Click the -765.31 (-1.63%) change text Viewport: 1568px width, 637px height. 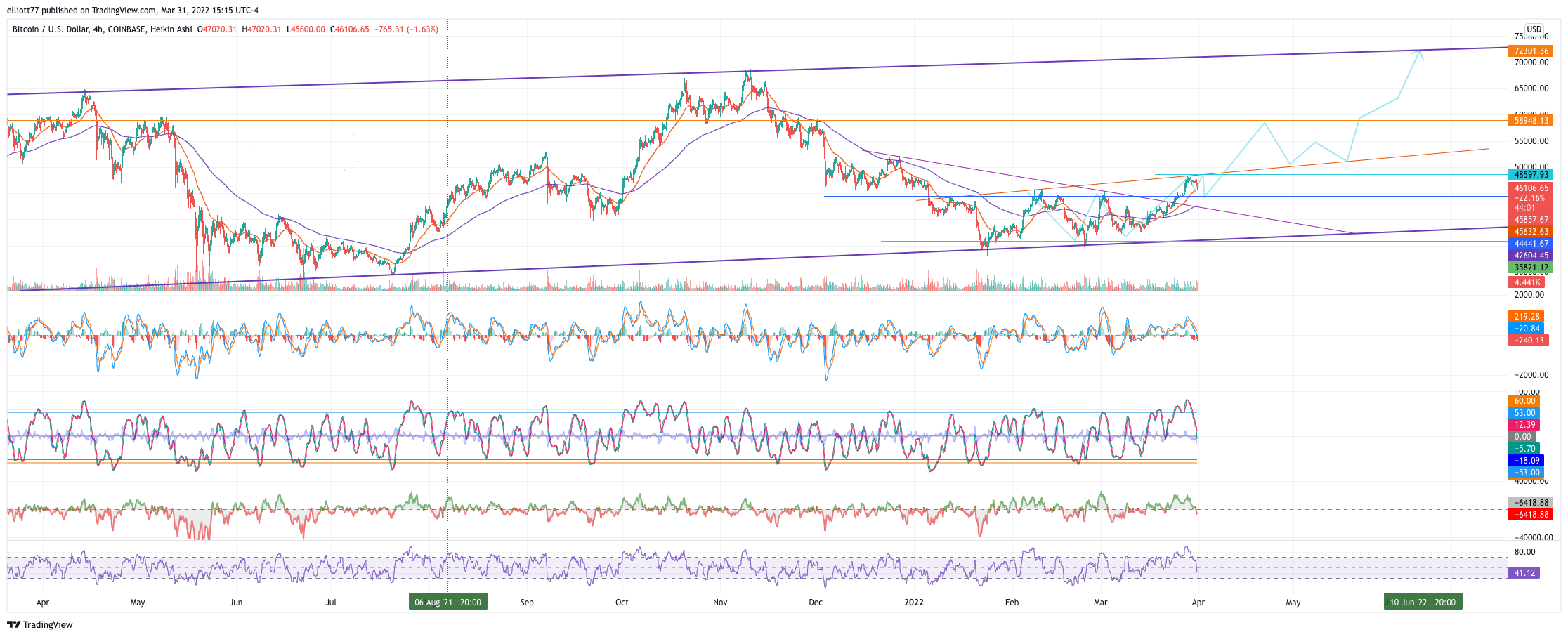point(407,29)
